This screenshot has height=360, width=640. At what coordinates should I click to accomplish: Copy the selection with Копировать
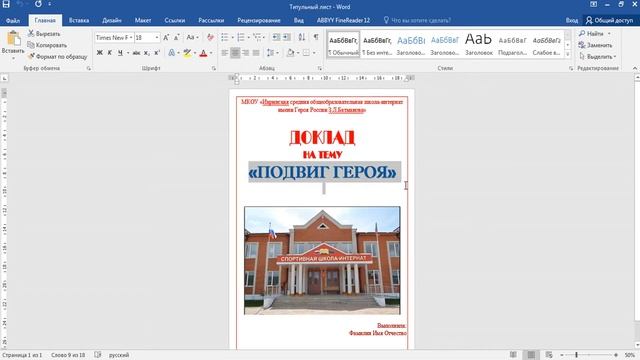coord(47,45)
